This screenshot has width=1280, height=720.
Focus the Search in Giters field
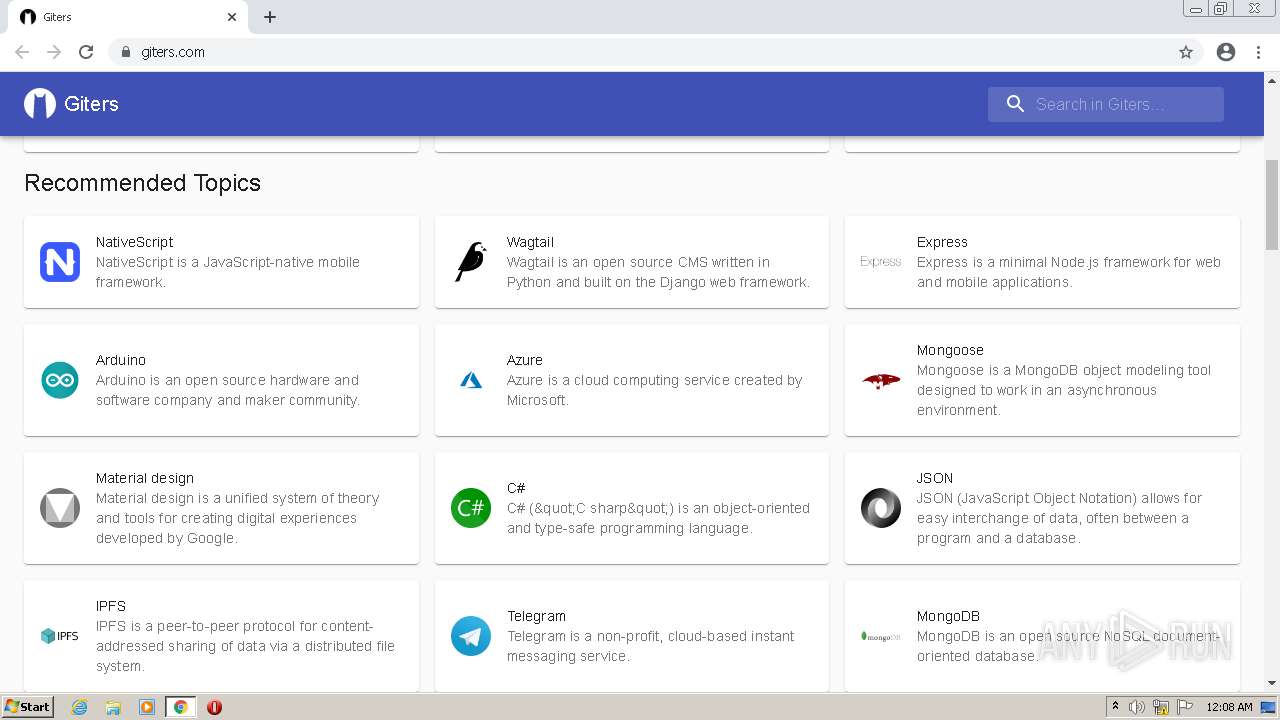[1106, 104]
